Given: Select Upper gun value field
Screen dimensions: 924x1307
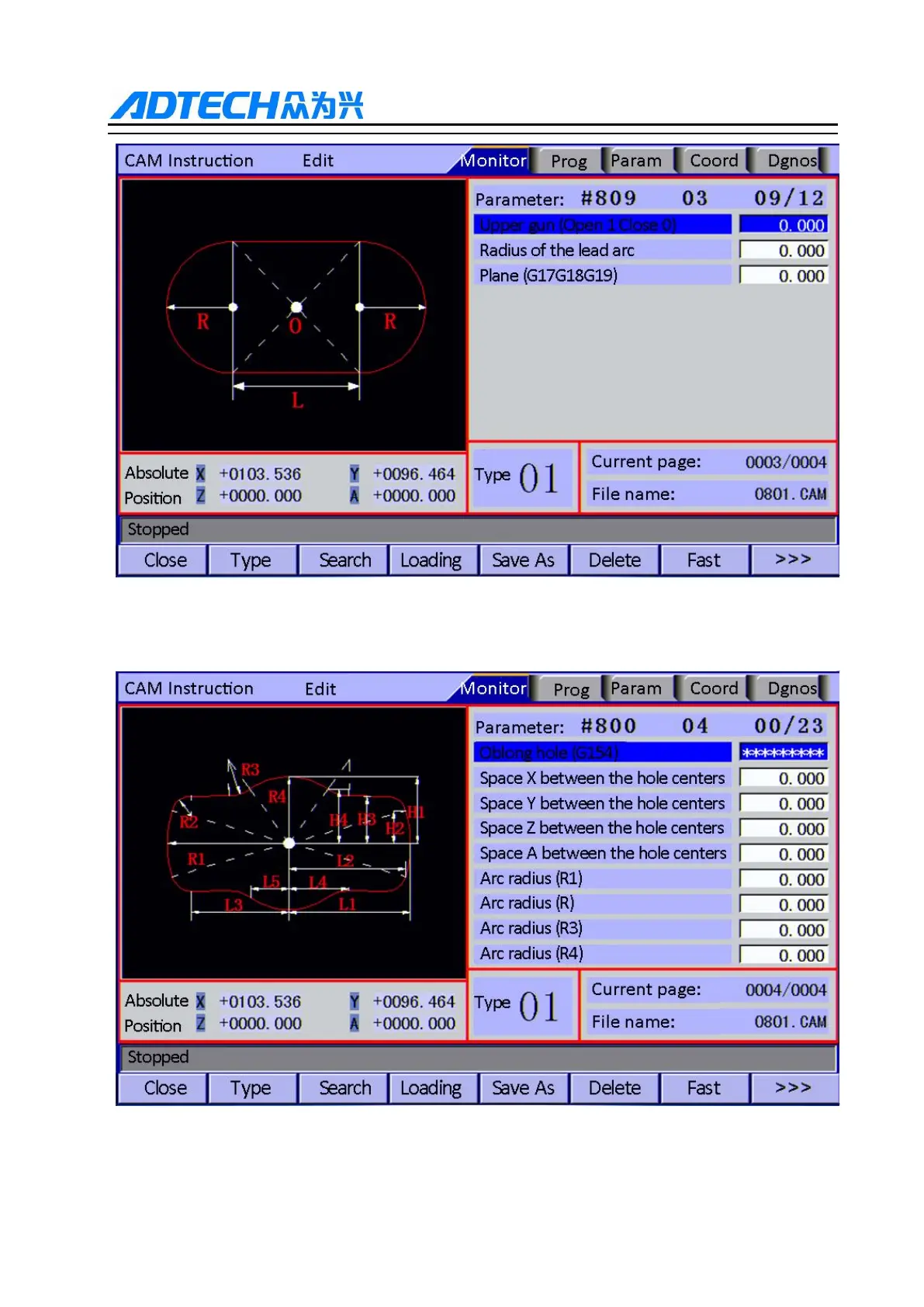Looking at the screenshot, I should tap(784, 225).
